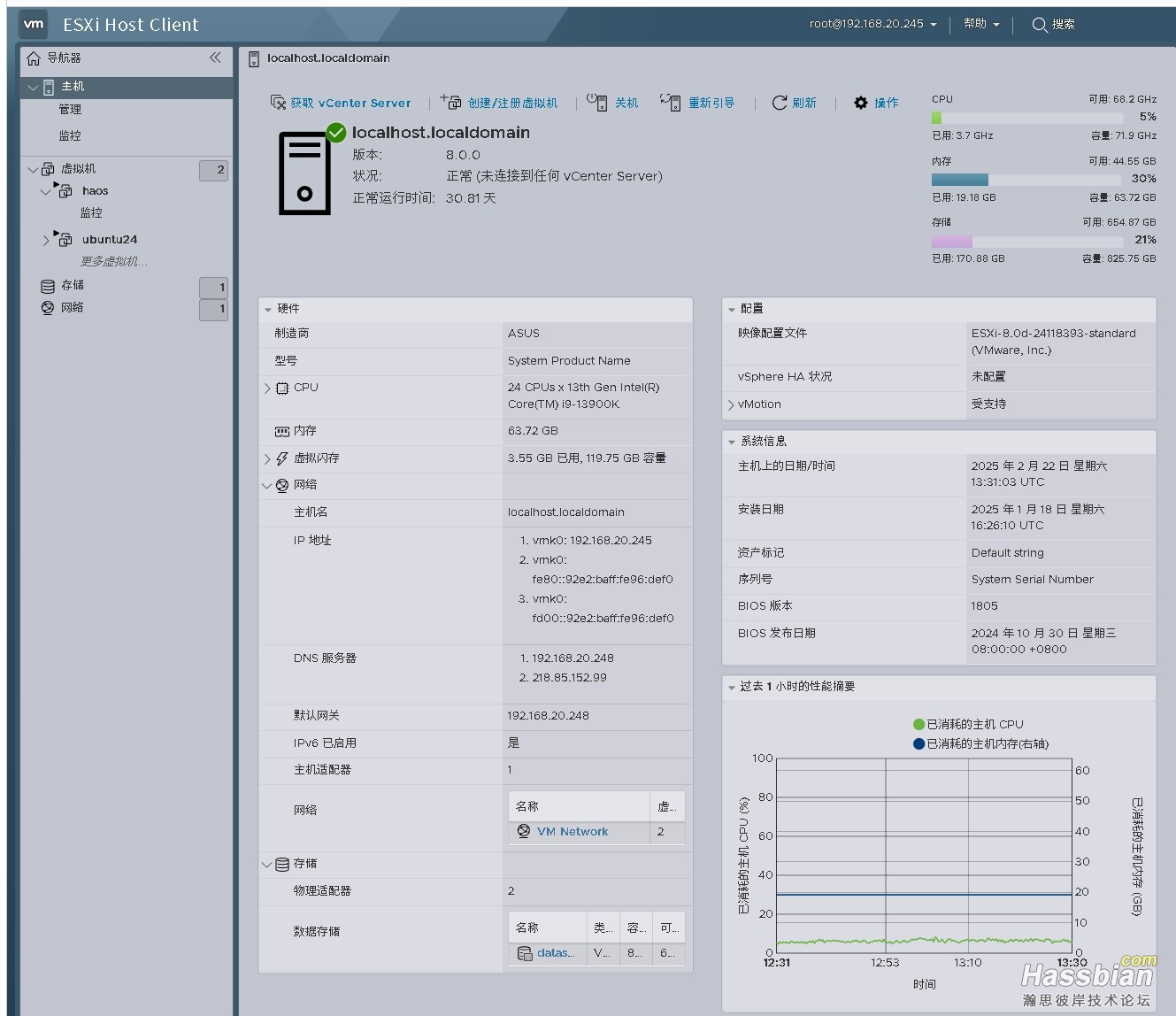Expand the ubuntu24 VM node
This screenshot has width=1176, height=1016.
pyautogui.click(x=46, y=240)
